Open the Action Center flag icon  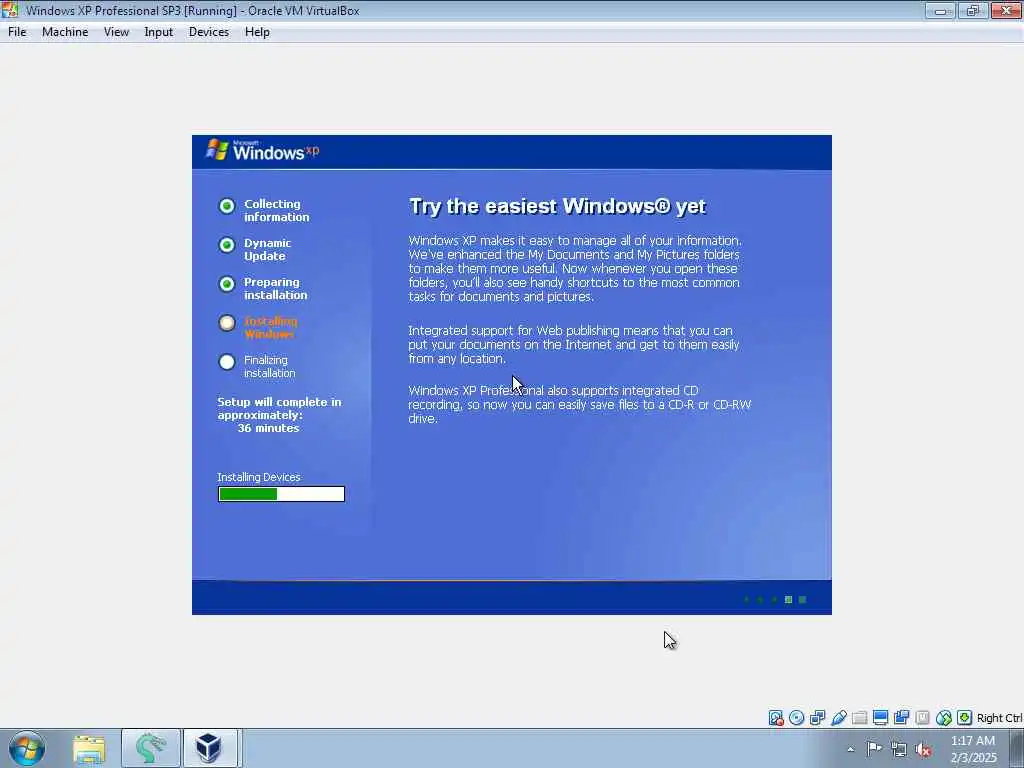(x=874, y=748)
